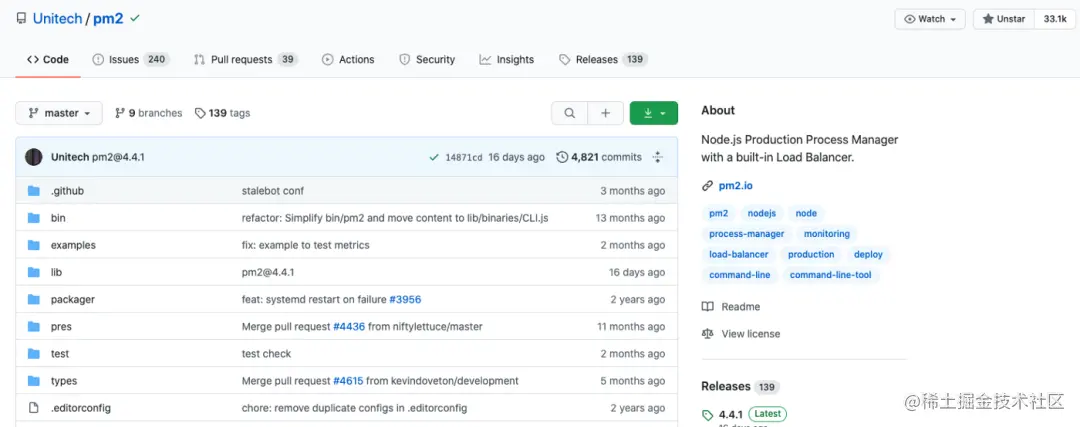
Task: Open the pm2 repository name link
Action: (x=108, y=19)
